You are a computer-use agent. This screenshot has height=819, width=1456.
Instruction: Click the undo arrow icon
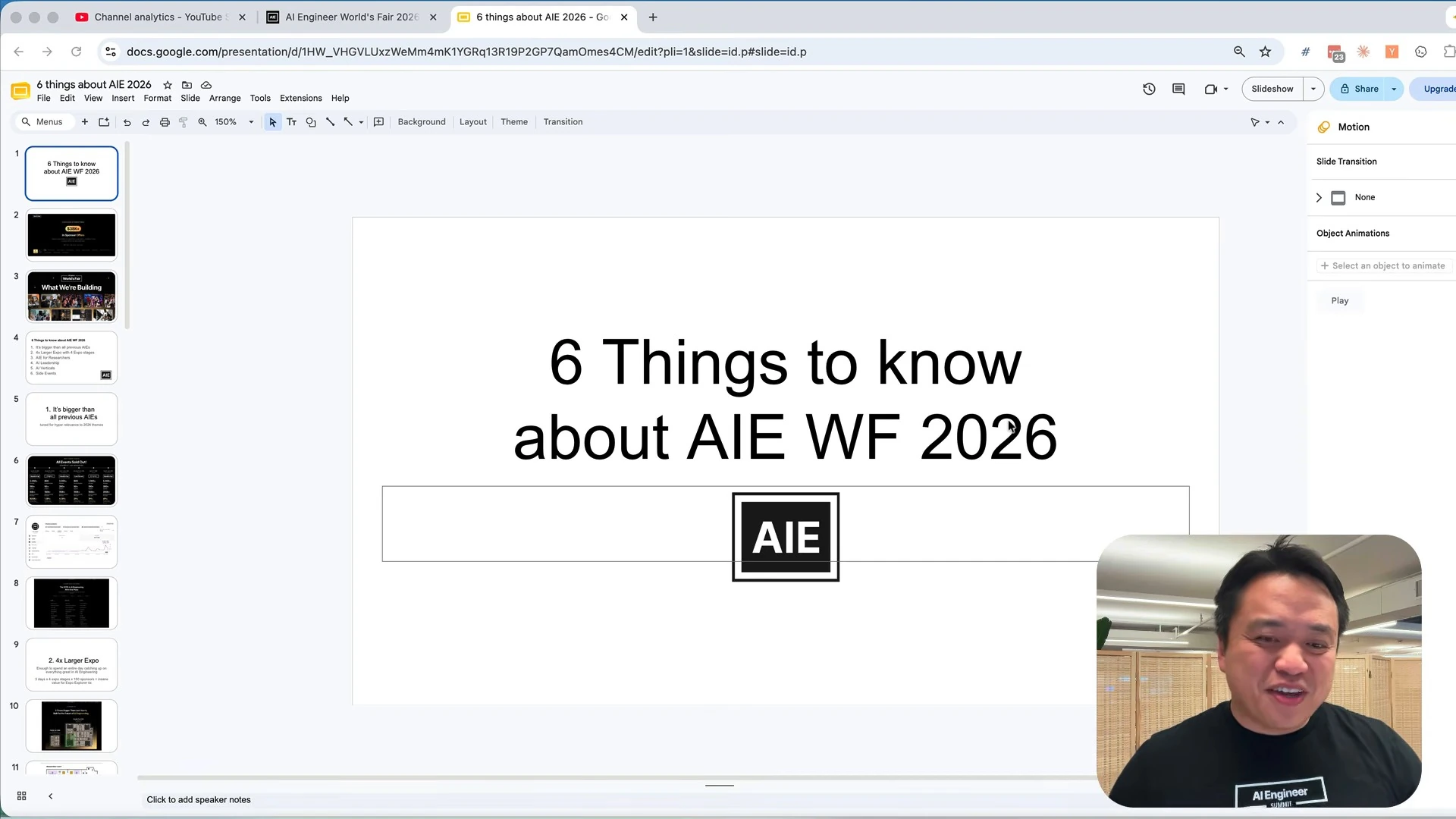[x=127, y=122]
